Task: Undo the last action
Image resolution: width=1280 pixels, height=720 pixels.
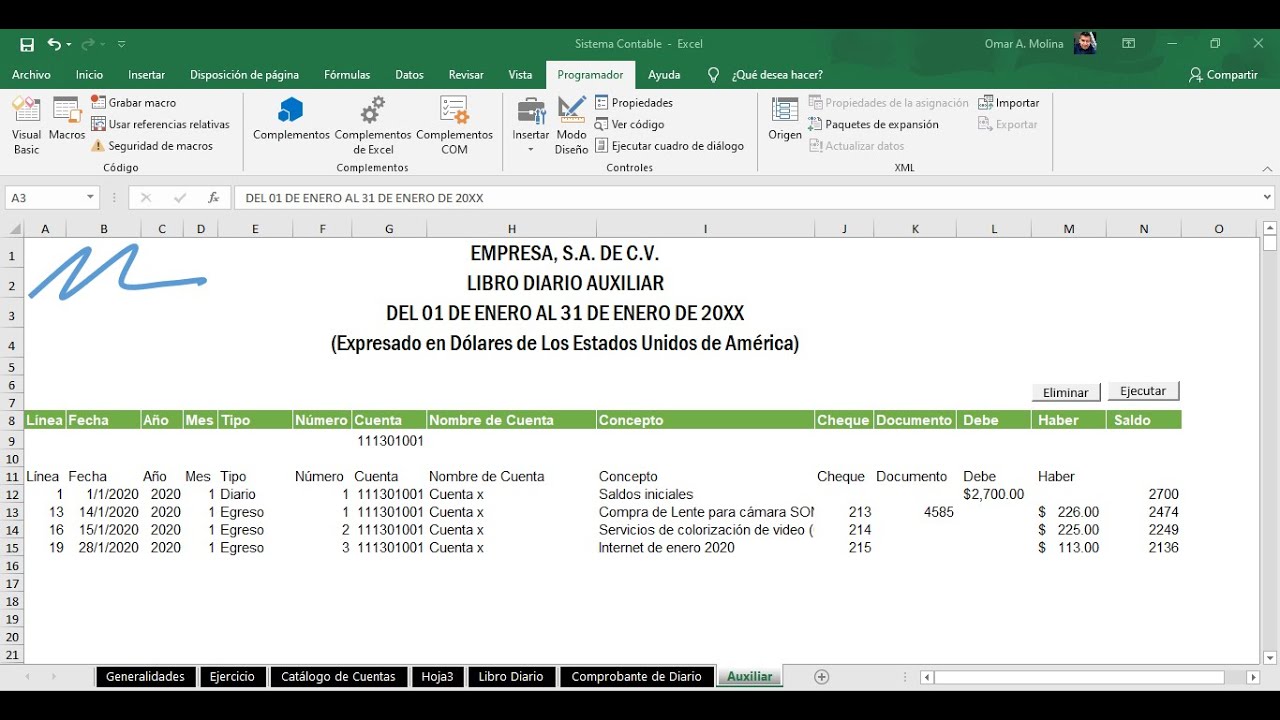Action: coord(54,44)
